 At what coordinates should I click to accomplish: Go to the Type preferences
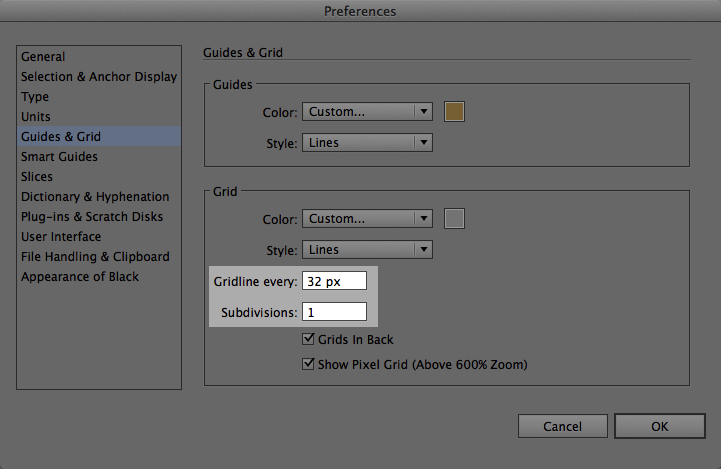[99, 97]
